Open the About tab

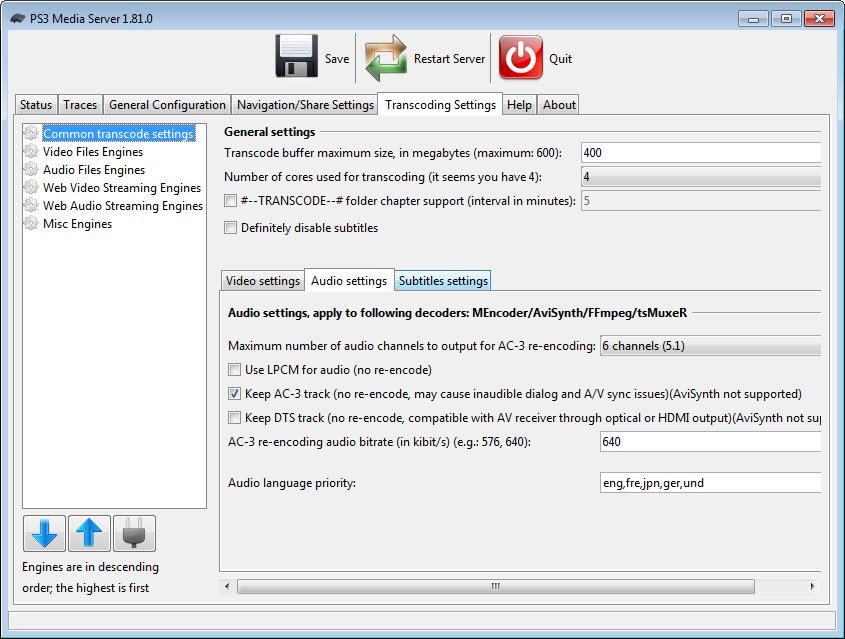(x=559, y=105)
